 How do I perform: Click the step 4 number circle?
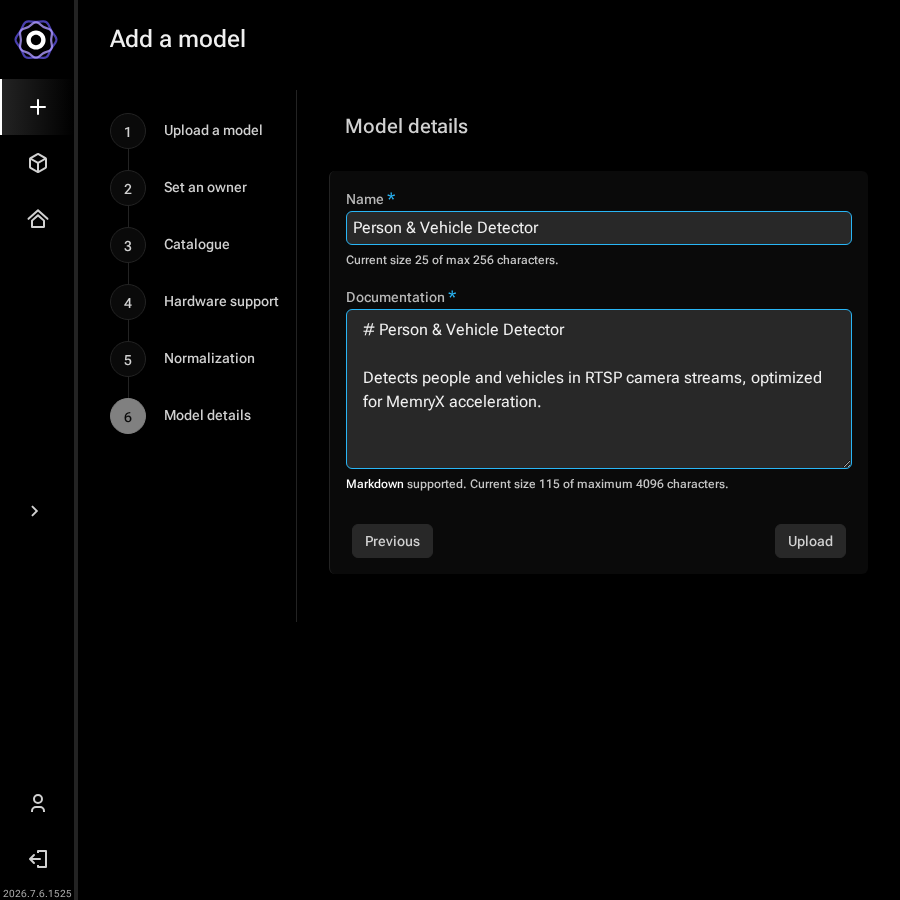(x=128, y=302)
